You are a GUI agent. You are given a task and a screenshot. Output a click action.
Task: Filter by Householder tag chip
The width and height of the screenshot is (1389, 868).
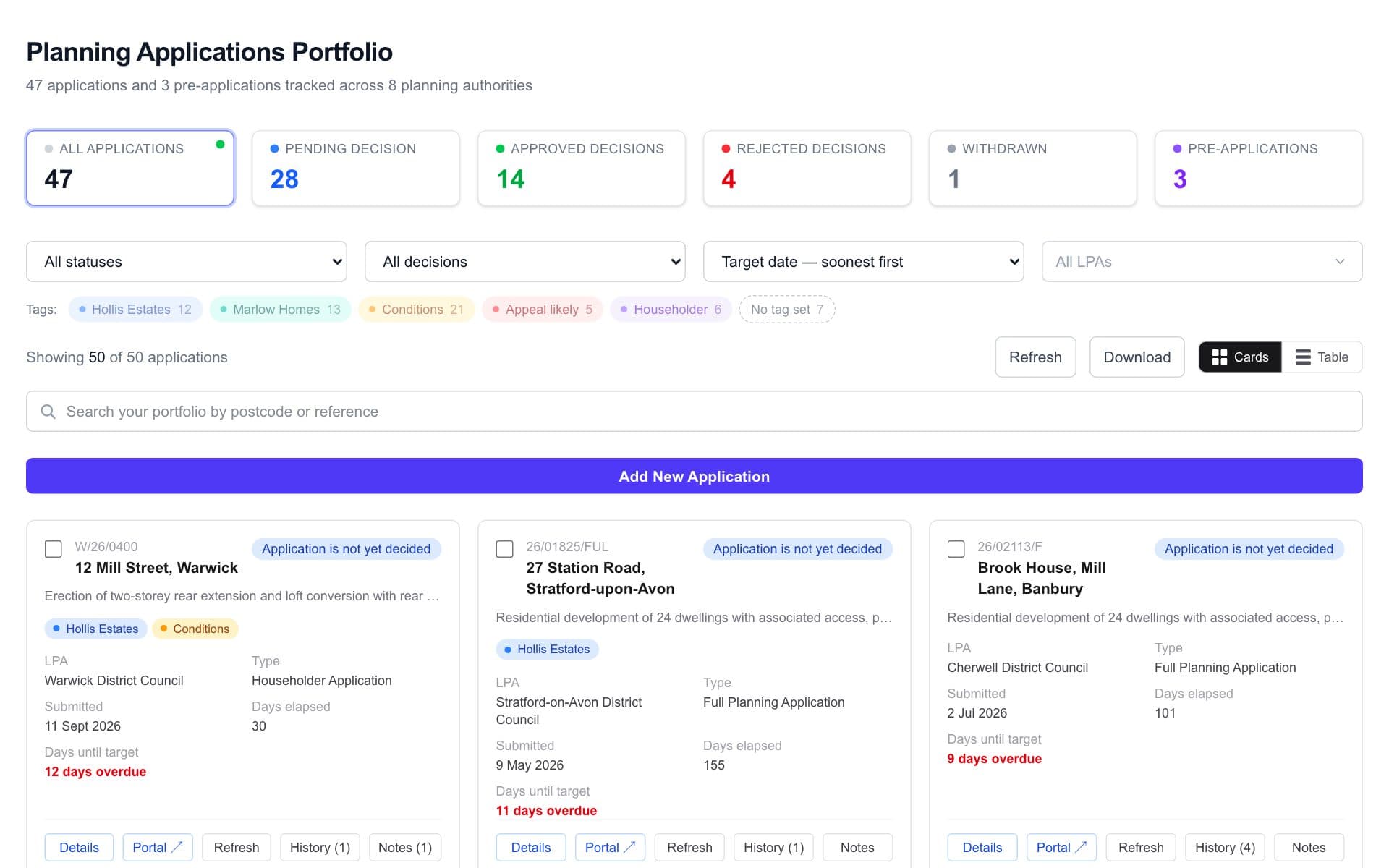[x=671, y=310]
